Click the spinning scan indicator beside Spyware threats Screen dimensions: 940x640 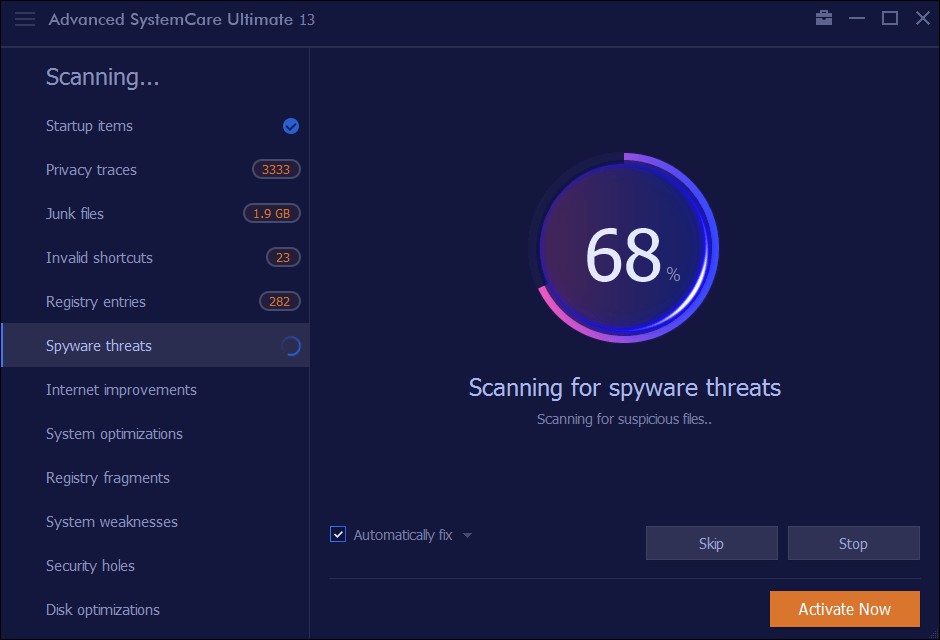(x=290, y=345)
